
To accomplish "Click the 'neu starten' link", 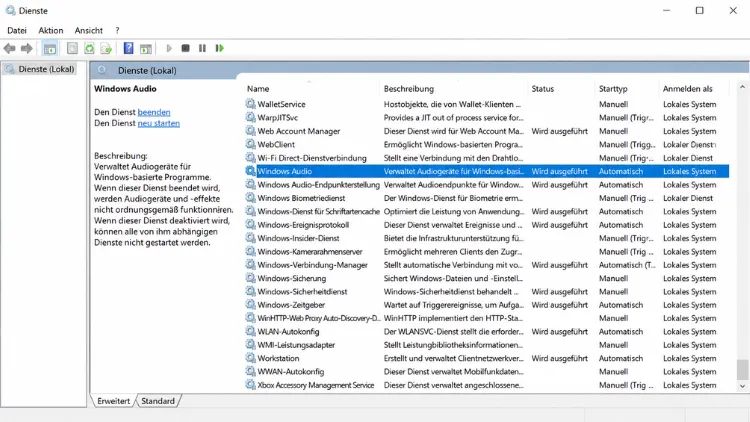I will (x=159, y=123).
